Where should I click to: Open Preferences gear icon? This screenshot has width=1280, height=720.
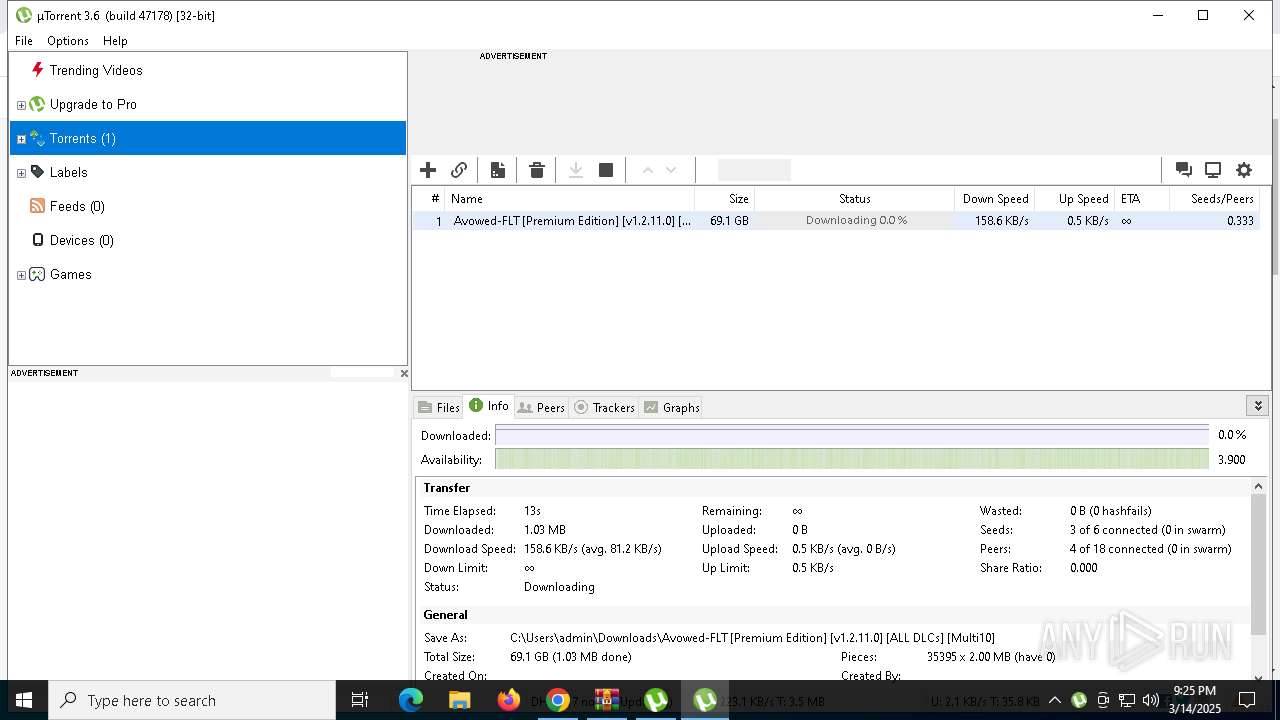1244,170
